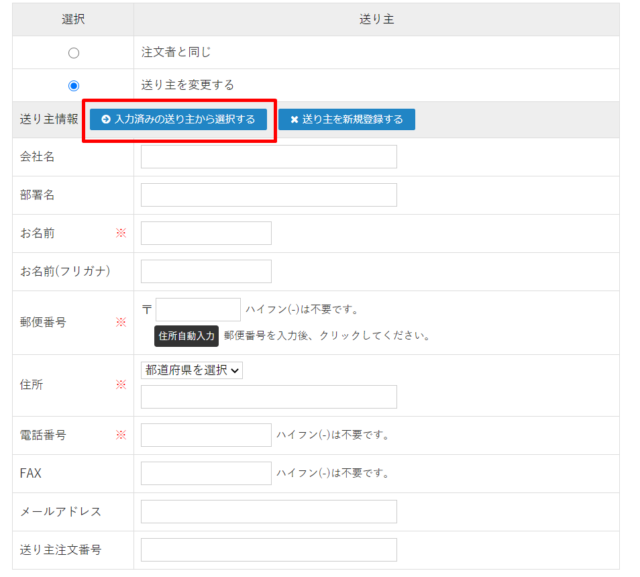640x577 pixels.
Task: Focus the お名前 text field
Action: [206, 233]
